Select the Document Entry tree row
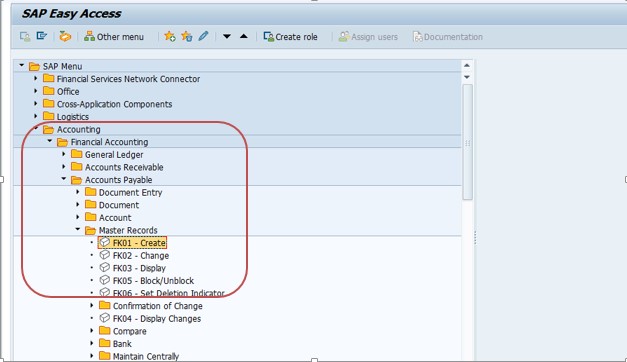The height and width of the screenshot is (362, 627). pos(130,193)
